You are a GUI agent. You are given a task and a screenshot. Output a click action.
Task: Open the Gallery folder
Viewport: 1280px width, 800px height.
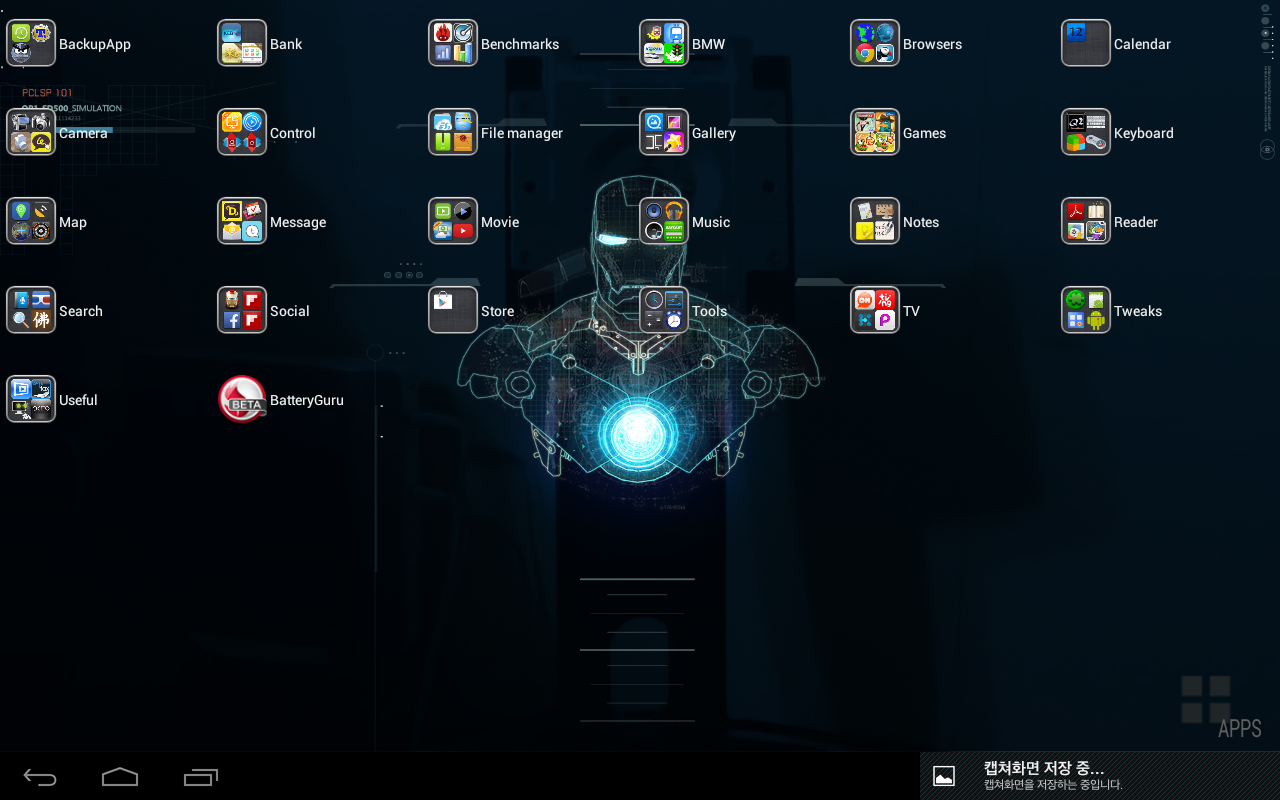664,132
